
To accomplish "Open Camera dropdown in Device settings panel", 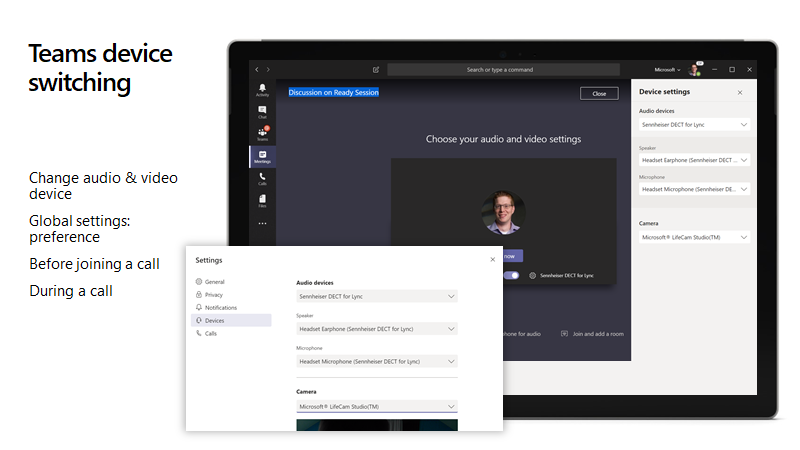I will click(x=694, y=237).
